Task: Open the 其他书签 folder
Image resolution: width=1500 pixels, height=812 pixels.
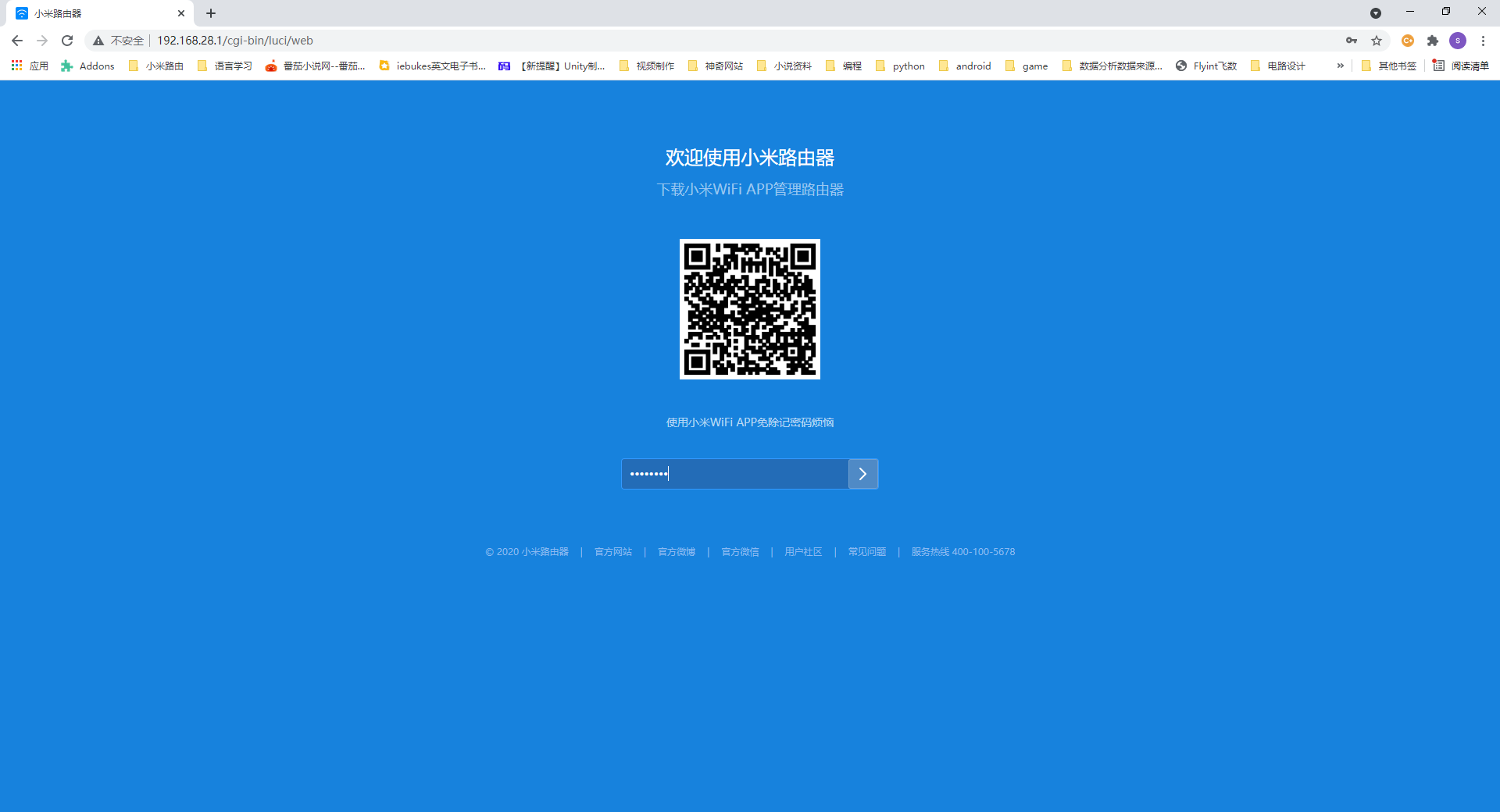Action: click(1388, 66)
